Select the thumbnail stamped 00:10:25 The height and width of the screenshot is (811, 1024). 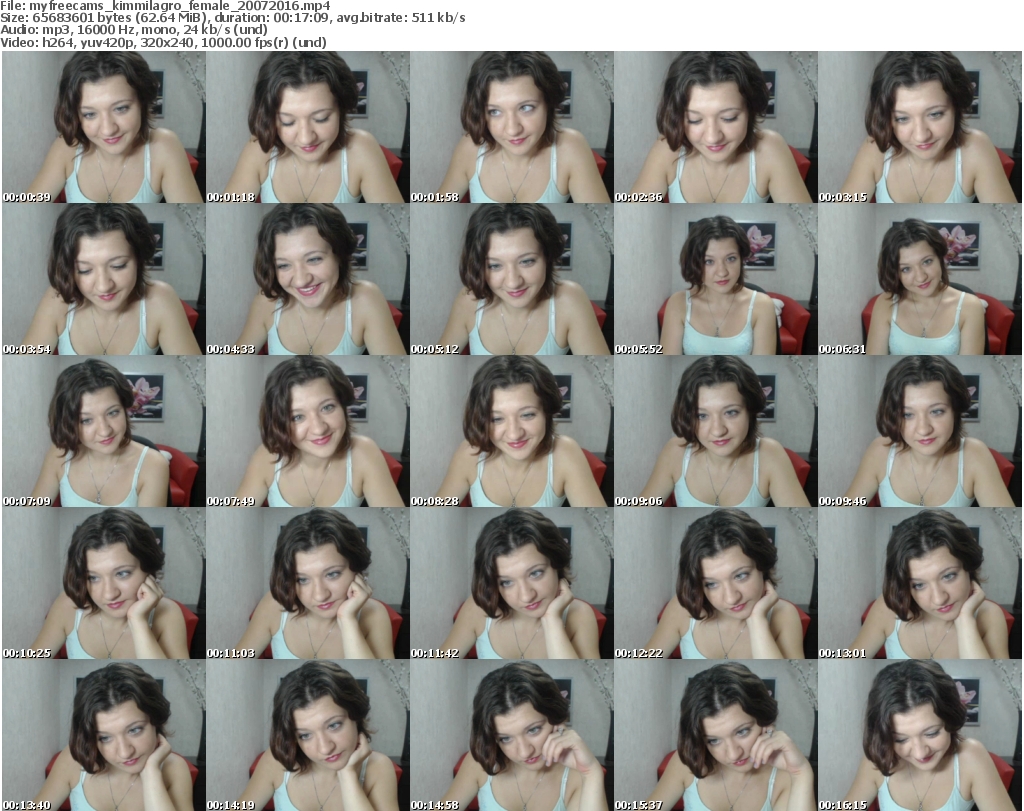pos(104,583)
